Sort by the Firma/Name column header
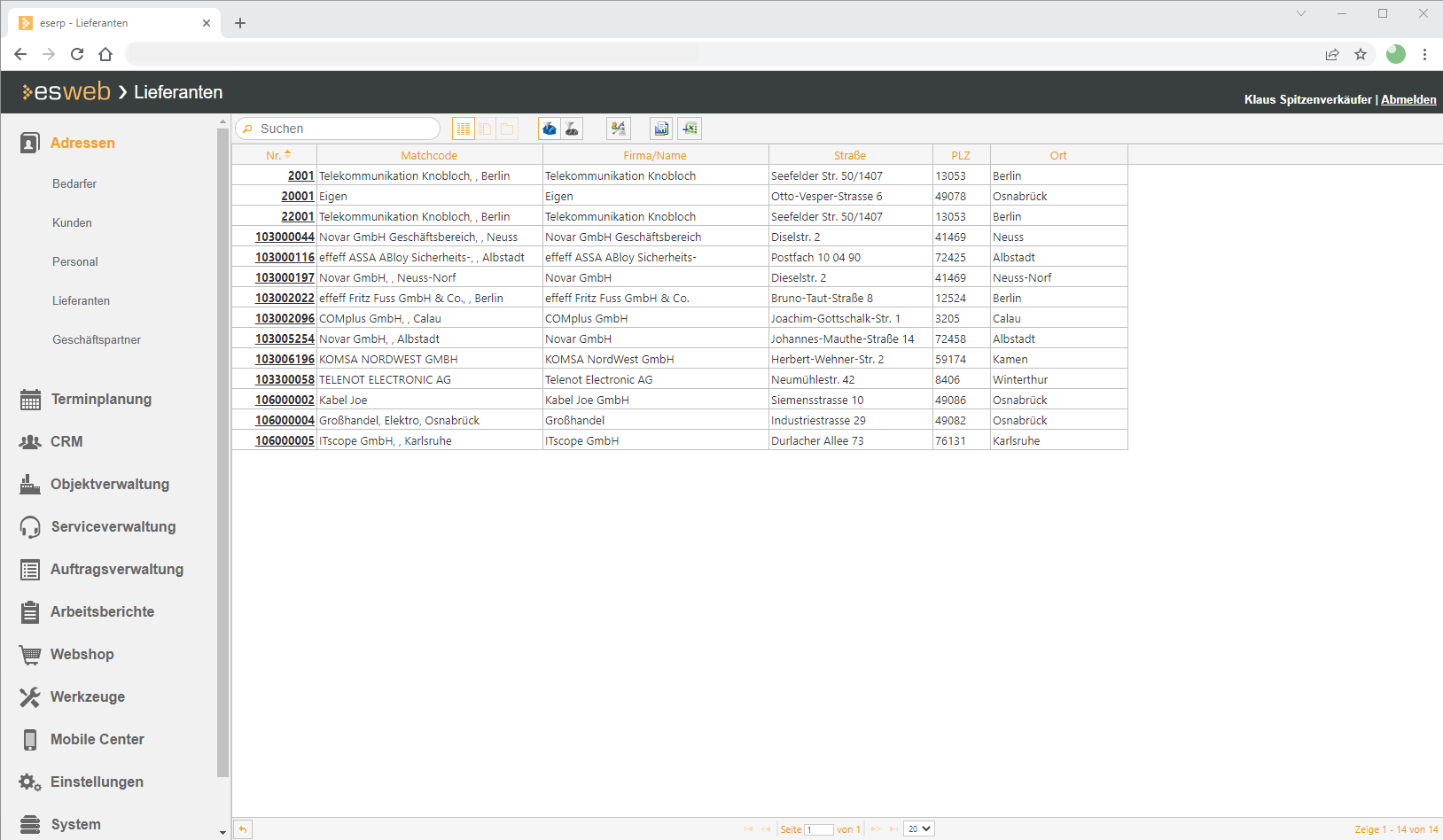This screenshot has width=1443, height=840. [x=655, y=155]
